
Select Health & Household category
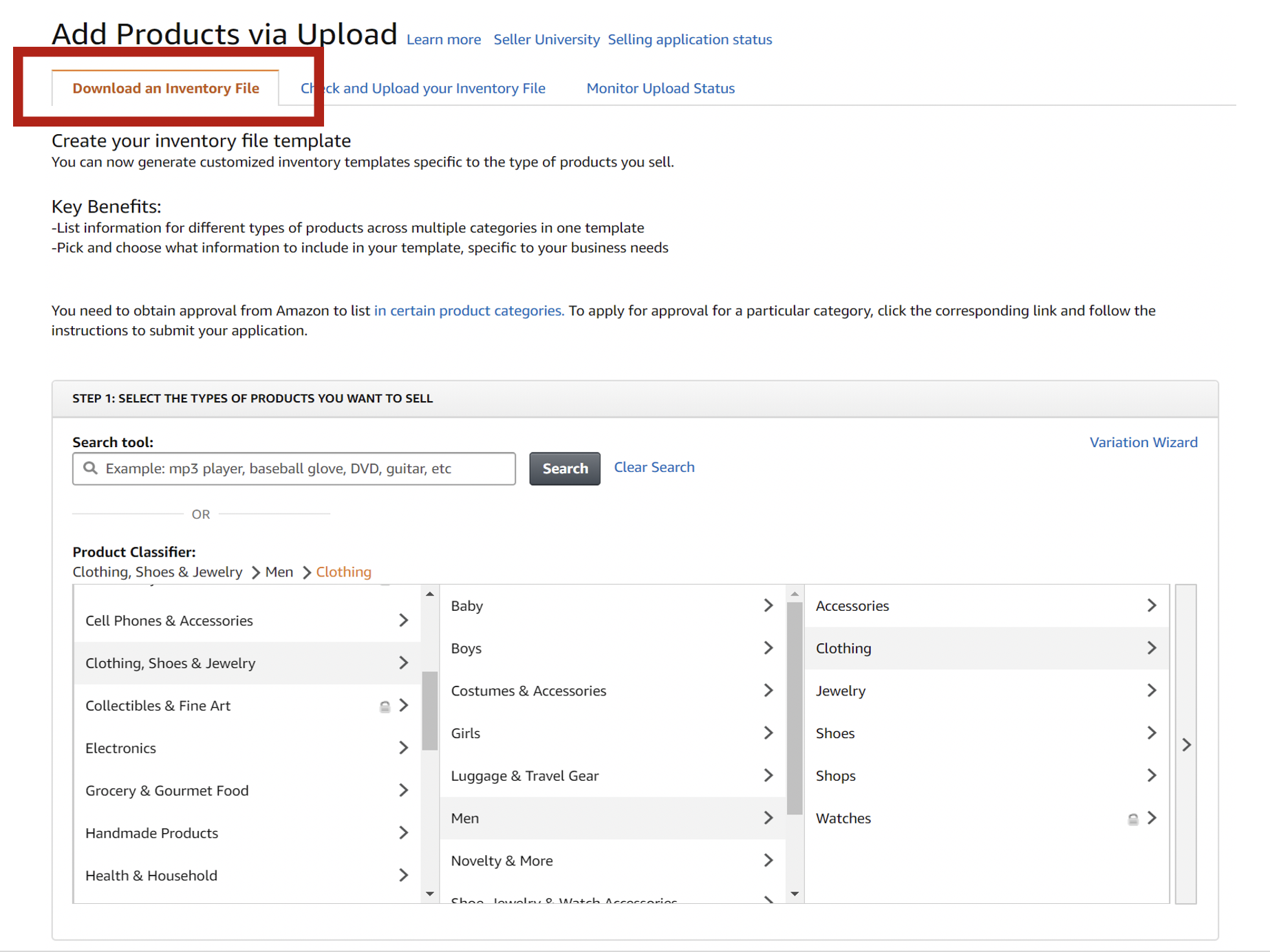coord(247,876)
